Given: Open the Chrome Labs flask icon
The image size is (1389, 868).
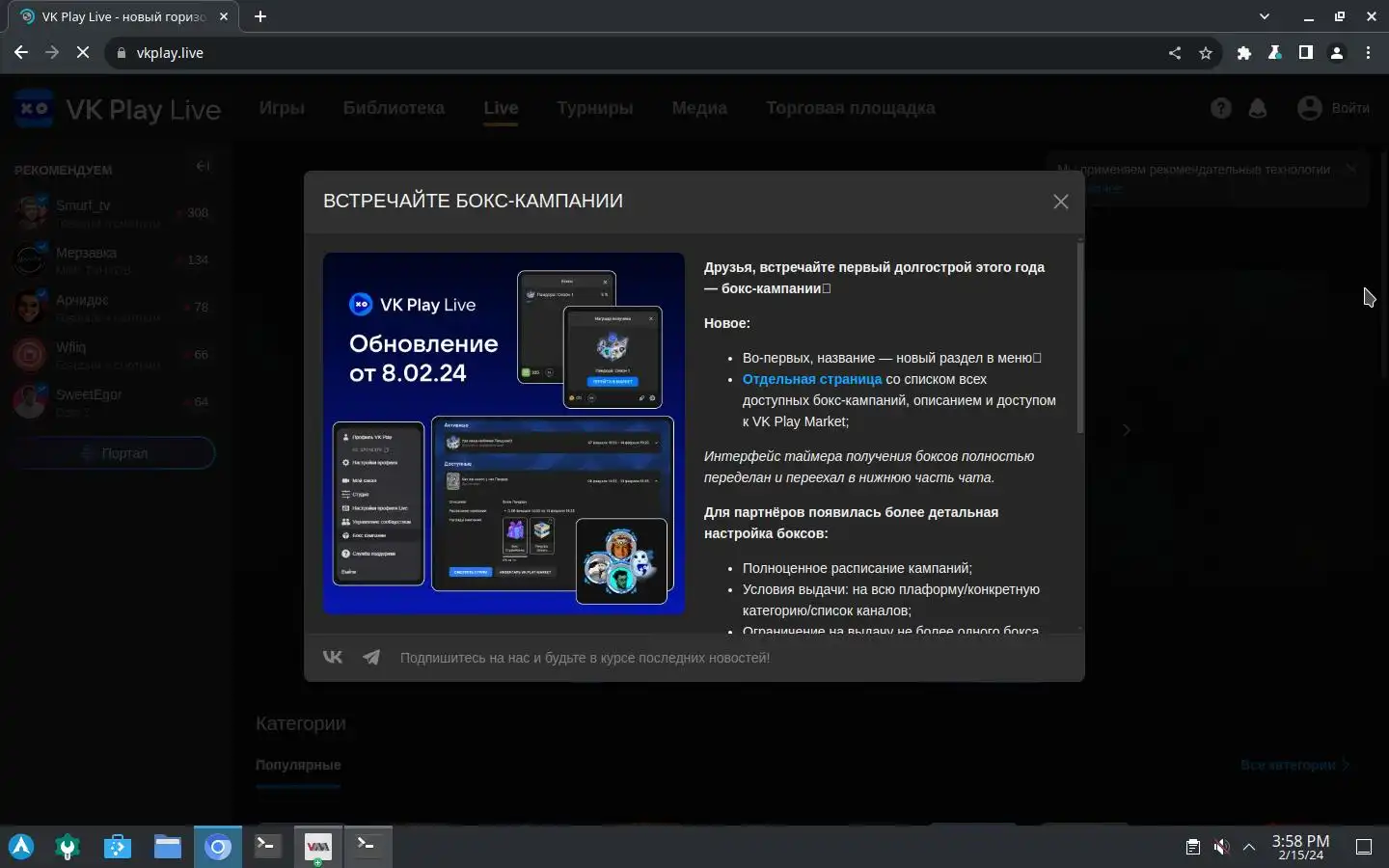Looking at the screenshot, I should 1275,53.
